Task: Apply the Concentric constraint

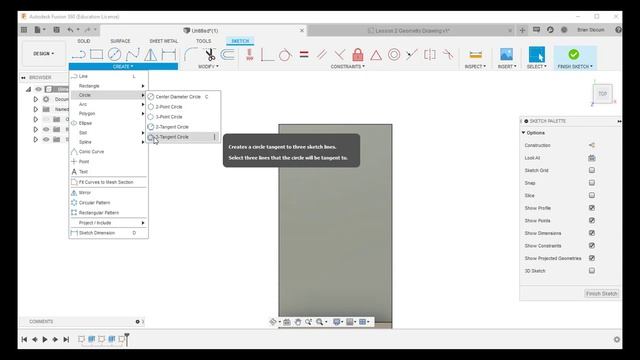Action: [x=394, y=54]
